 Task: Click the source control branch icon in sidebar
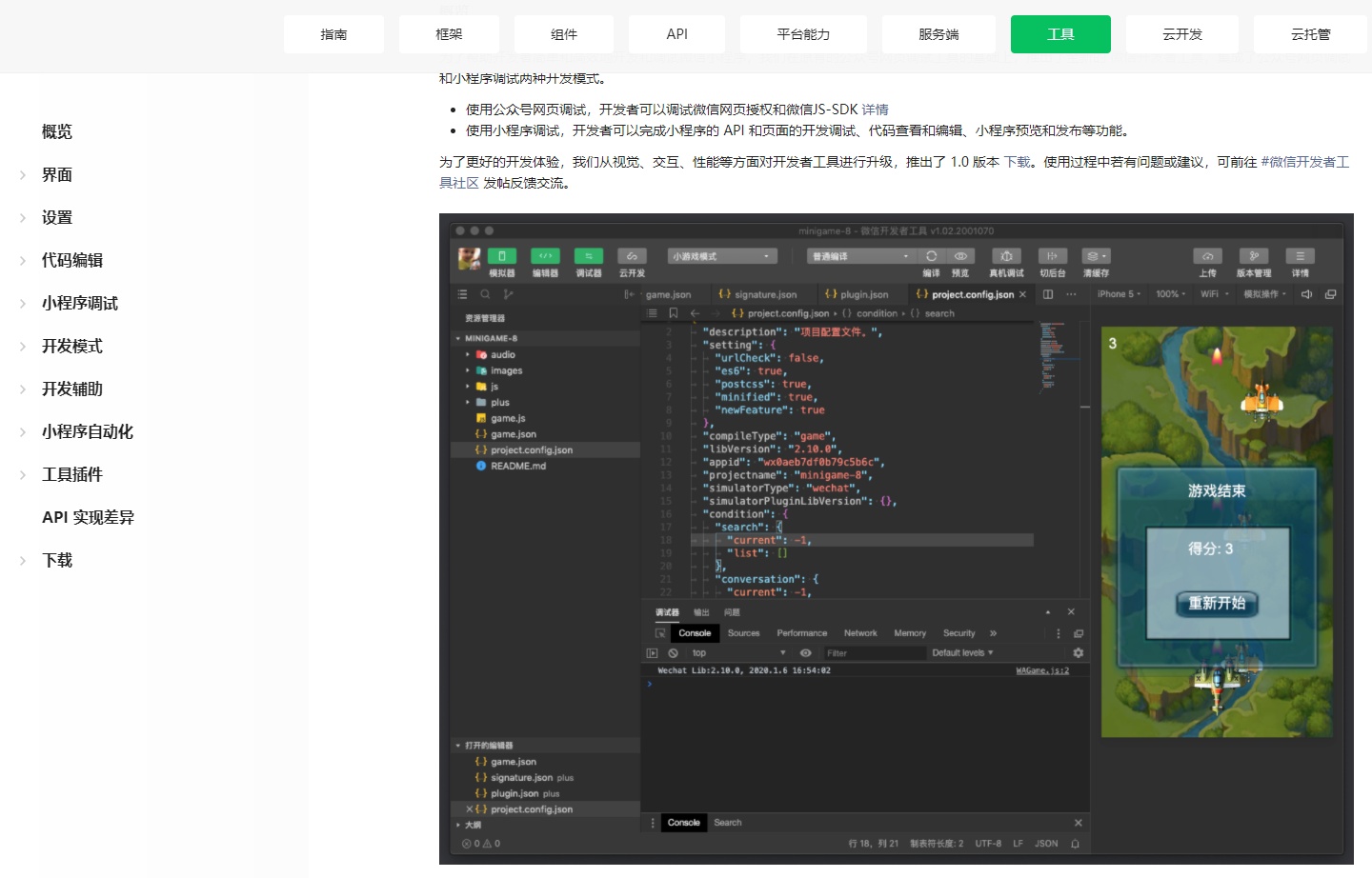point(509,294)
